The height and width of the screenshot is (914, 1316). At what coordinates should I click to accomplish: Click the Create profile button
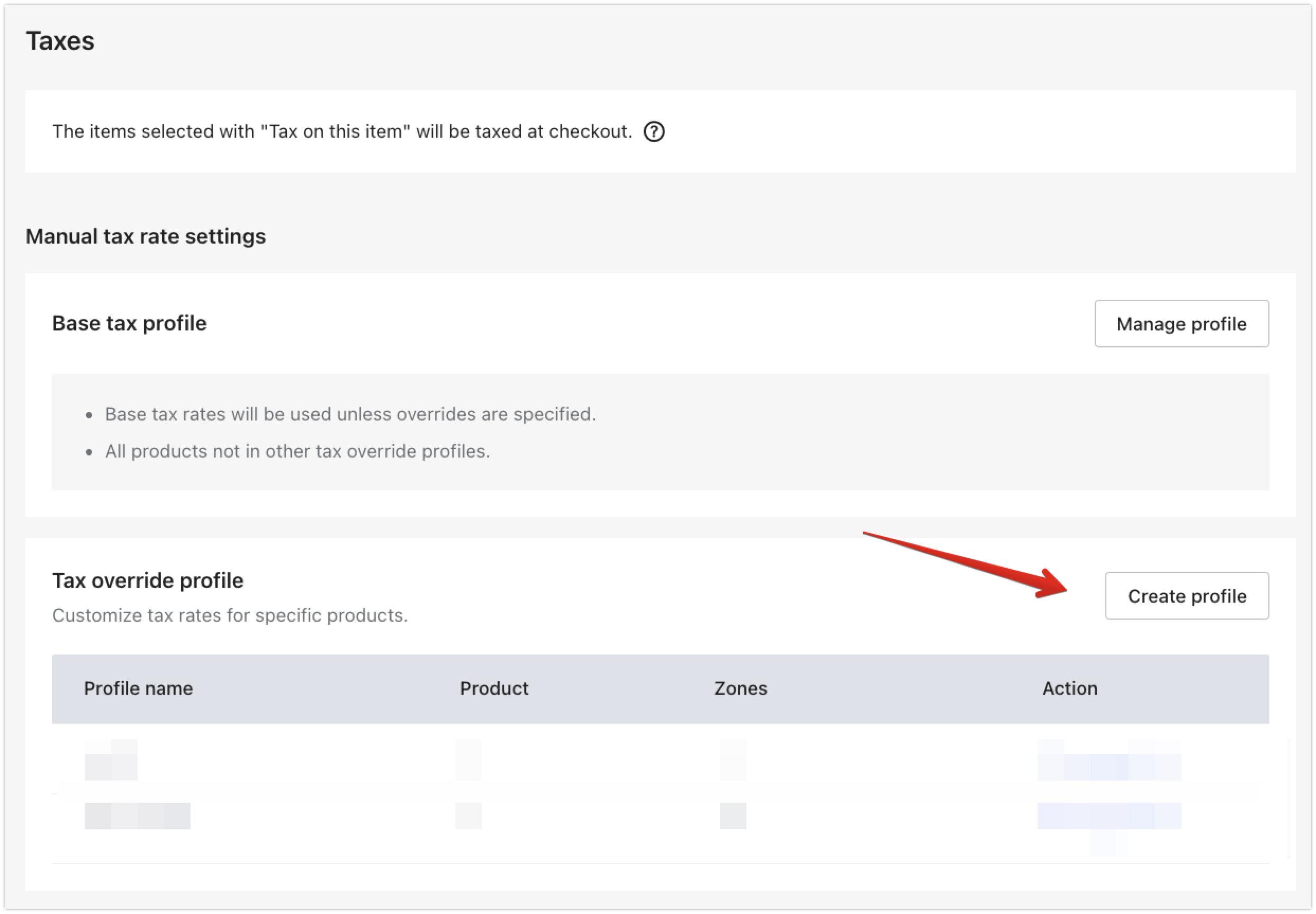[1187, 596]
